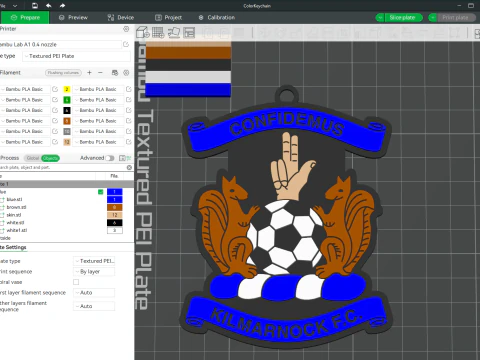Expand the Slice plate options arrow
This screenshot has width=480, height=360.
[x=380, y=18]
